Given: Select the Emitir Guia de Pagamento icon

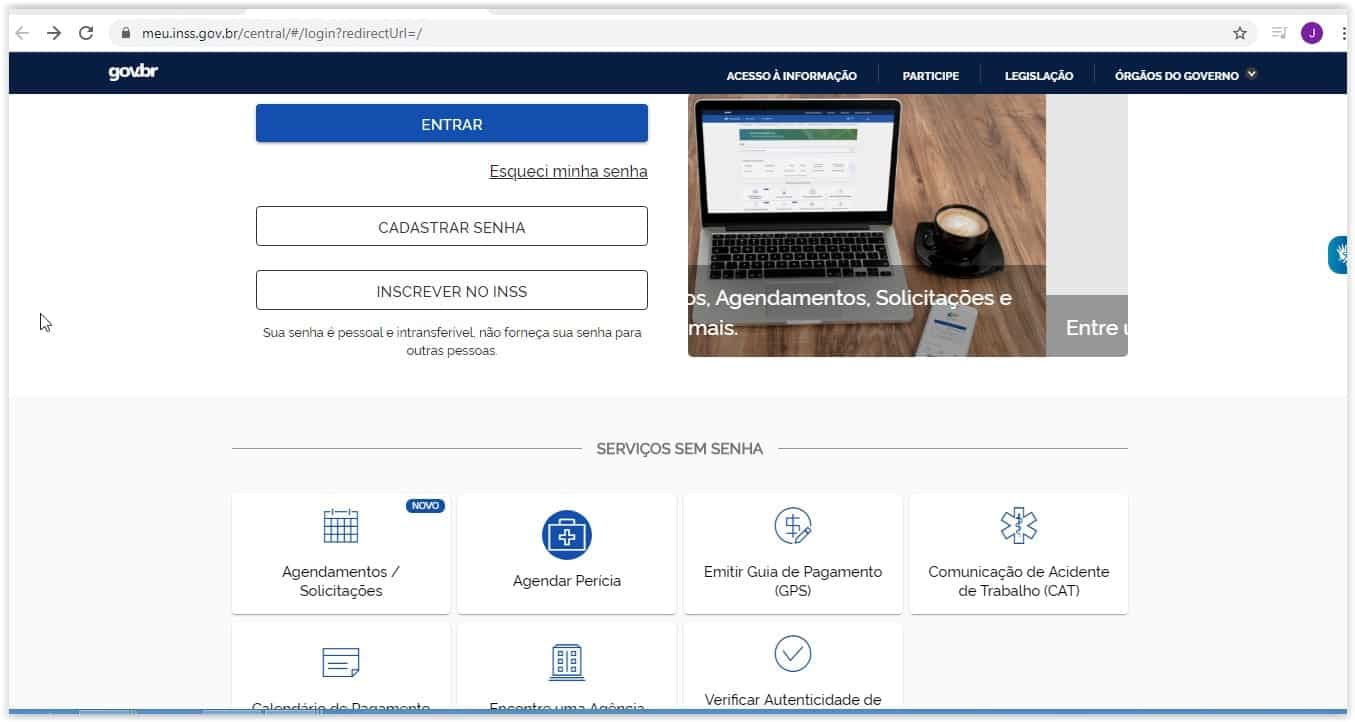Looking at the screenshot, I should (793, 526).
